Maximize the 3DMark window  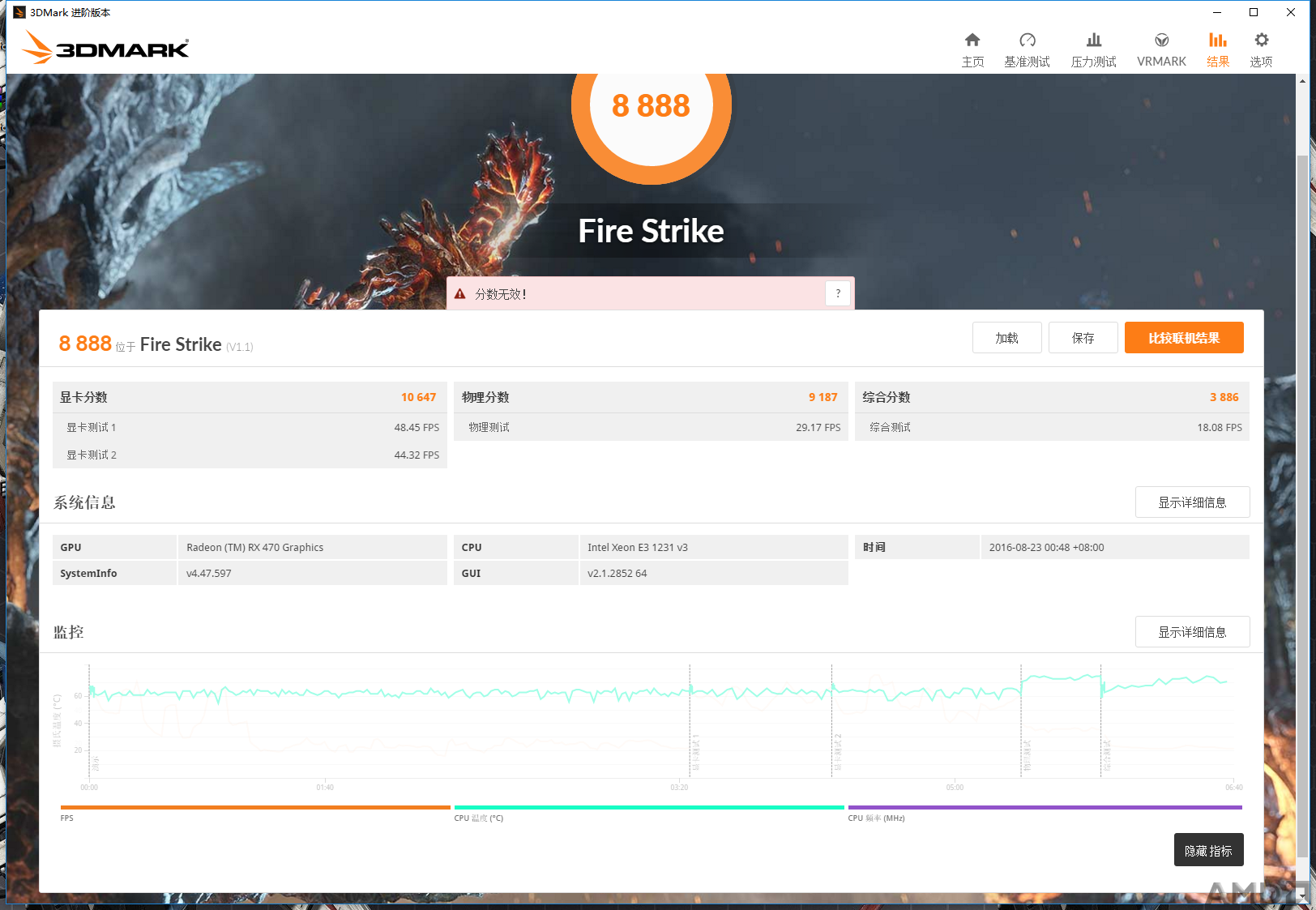tap(1254, 12)
